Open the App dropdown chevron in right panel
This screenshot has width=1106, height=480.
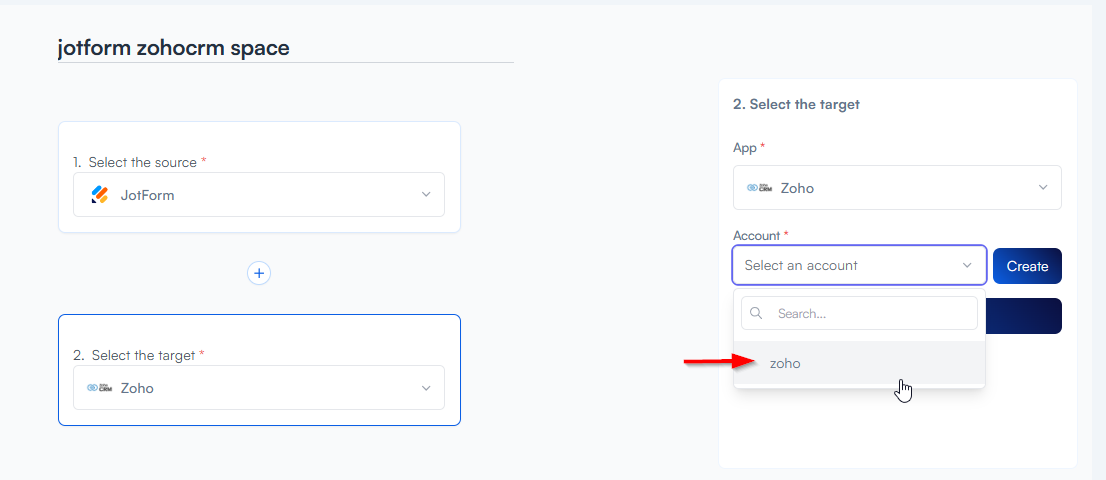click(x=1043, y=187)
